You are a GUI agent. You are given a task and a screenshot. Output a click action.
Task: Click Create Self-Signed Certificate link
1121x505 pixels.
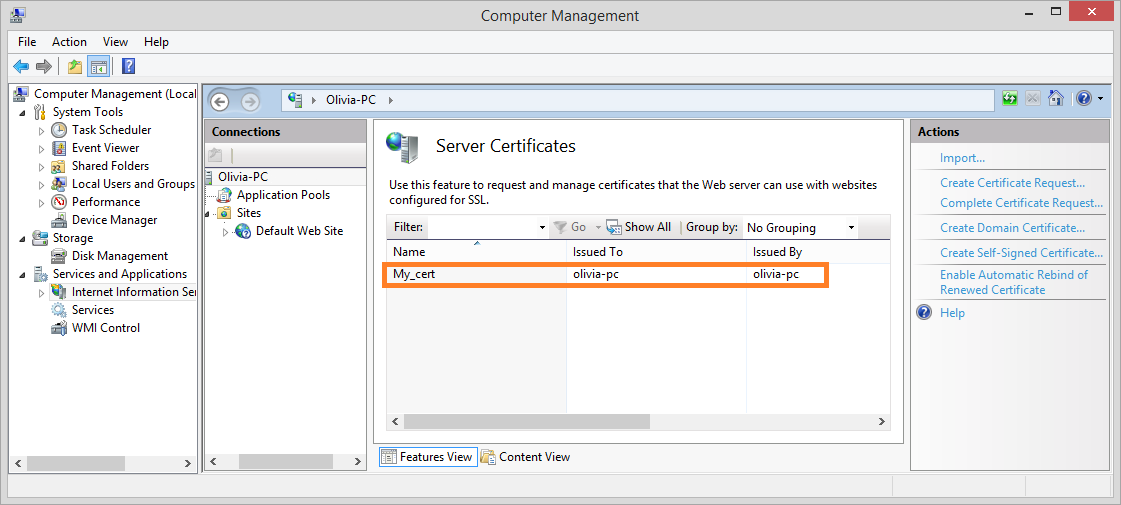pos(1021,253)
